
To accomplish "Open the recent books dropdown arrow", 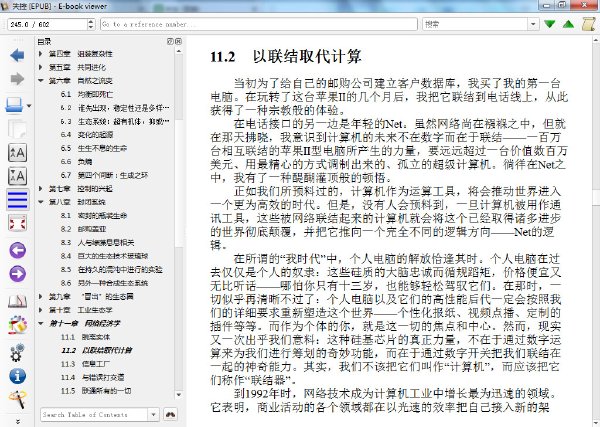I will [x=29, y=106].
